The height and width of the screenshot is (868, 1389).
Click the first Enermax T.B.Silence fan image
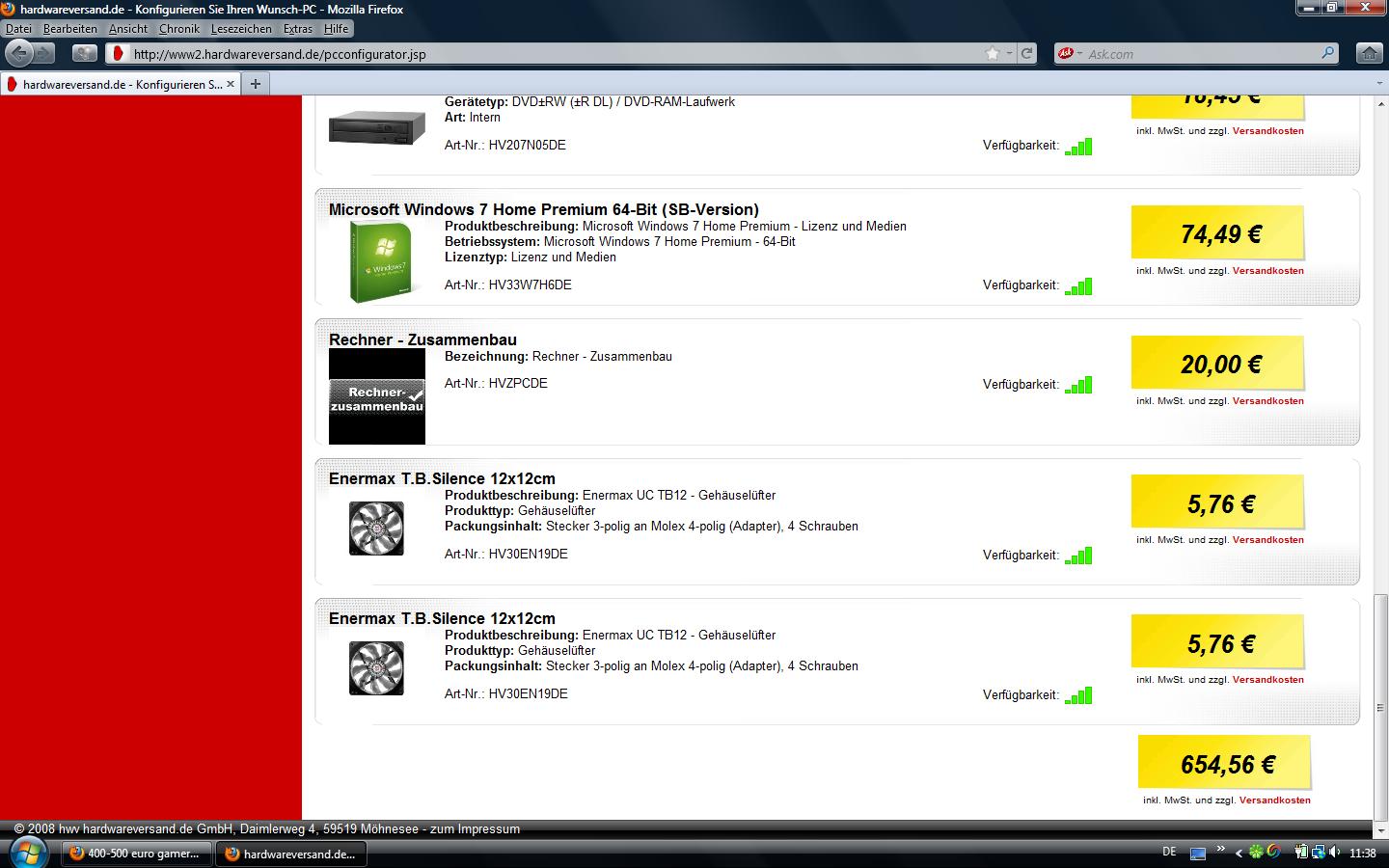point(376,529)
